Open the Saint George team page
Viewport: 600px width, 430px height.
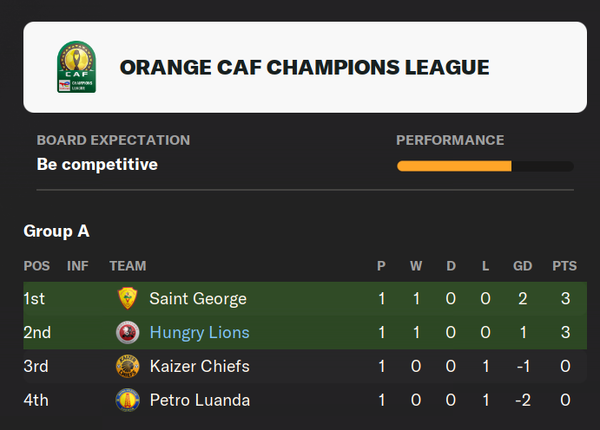[x=198, y=299]
